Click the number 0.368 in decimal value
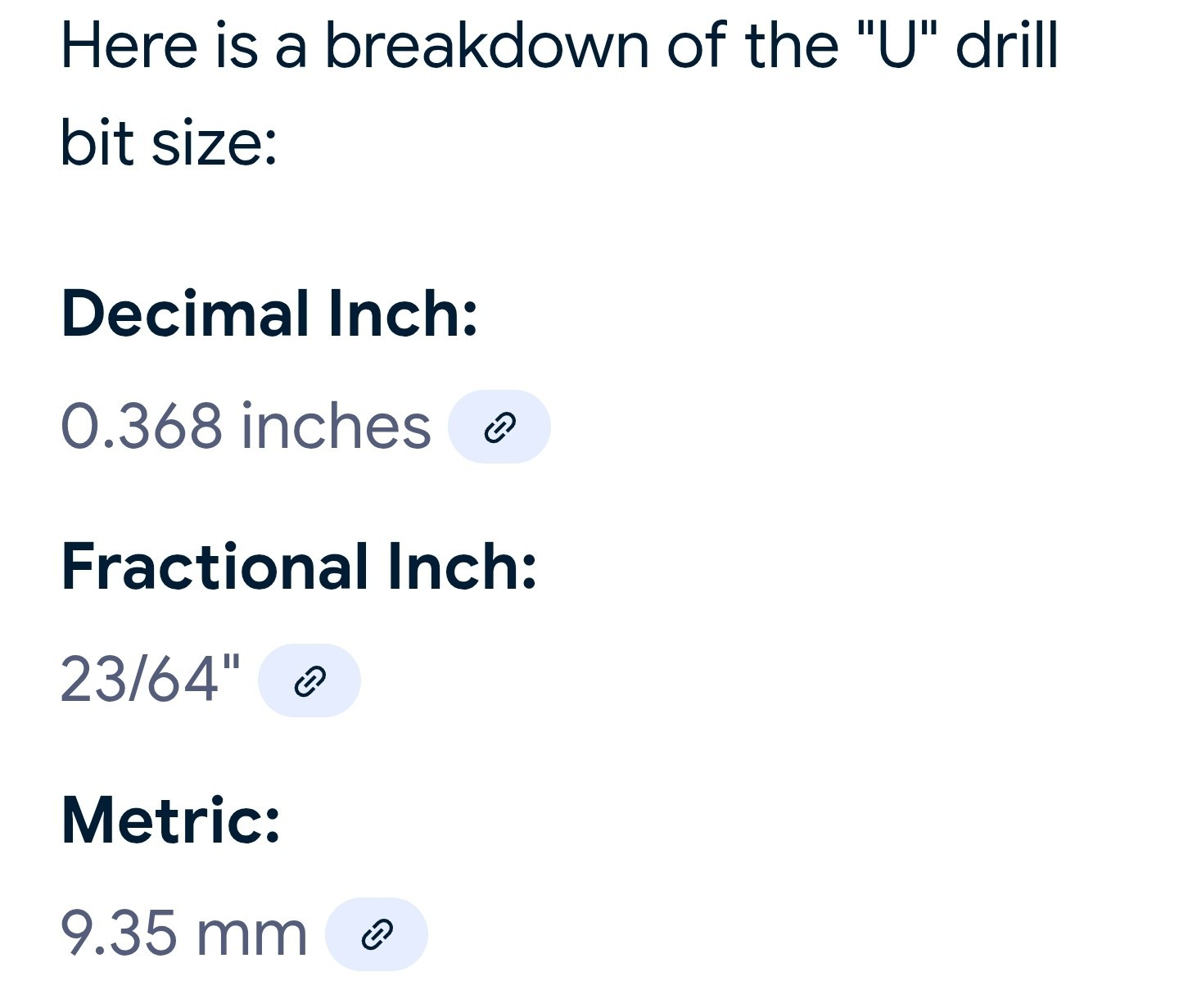Viewport: 1179px width, 1008px height. tap(142, 427)
